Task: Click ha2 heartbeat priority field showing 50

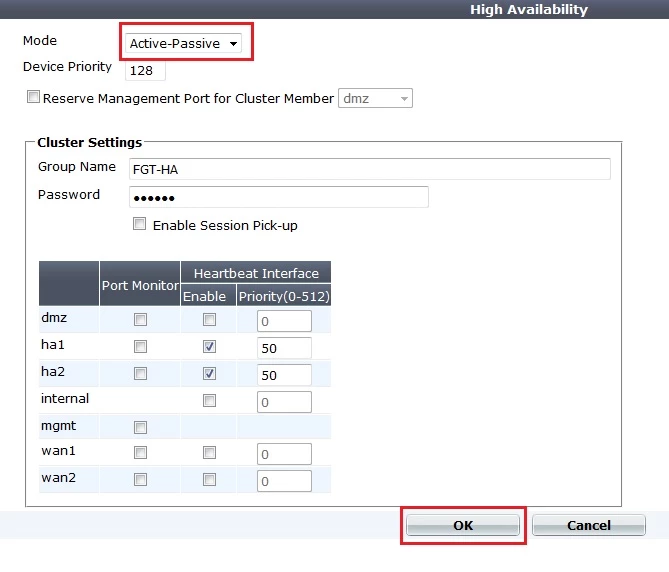Action: coord(284,375)
